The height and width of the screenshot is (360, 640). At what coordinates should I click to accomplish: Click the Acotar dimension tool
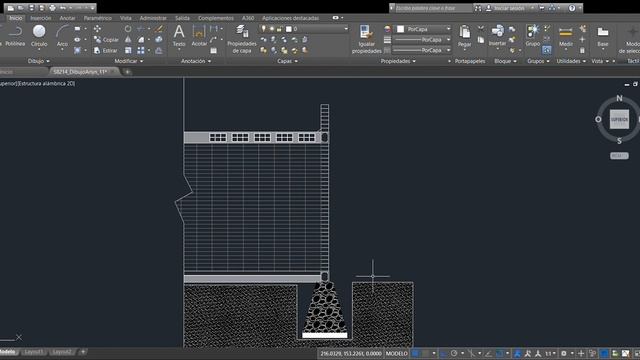click(199, 36)
